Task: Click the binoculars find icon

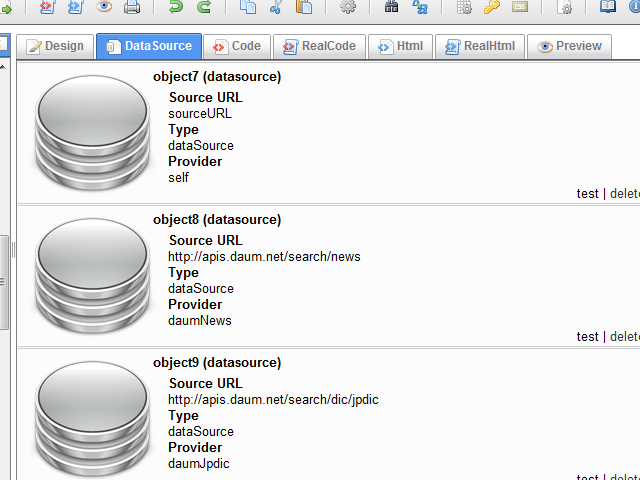Action: click(x=392, y=8)
